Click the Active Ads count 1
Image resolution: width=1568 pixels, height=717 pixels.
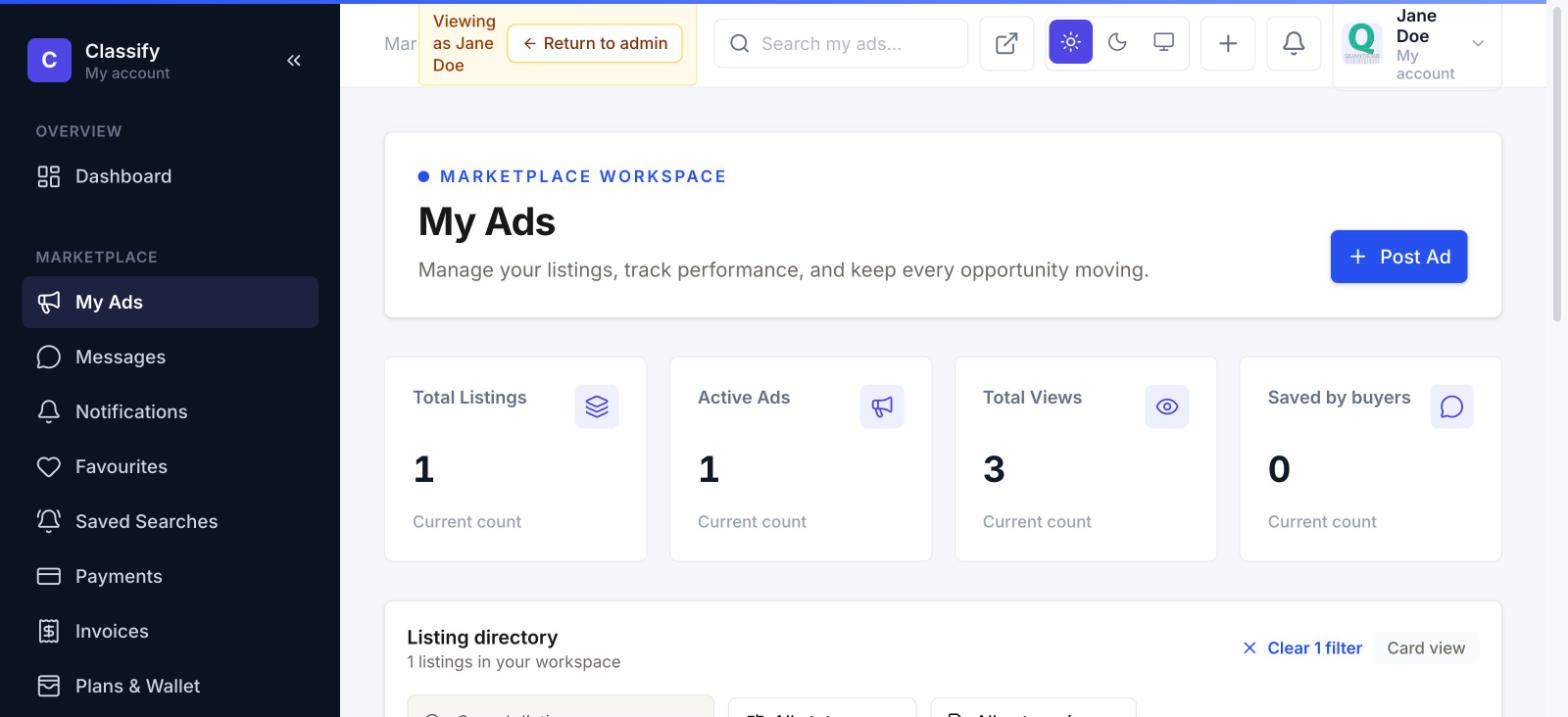pyautogui.click(x=709, y=469)
